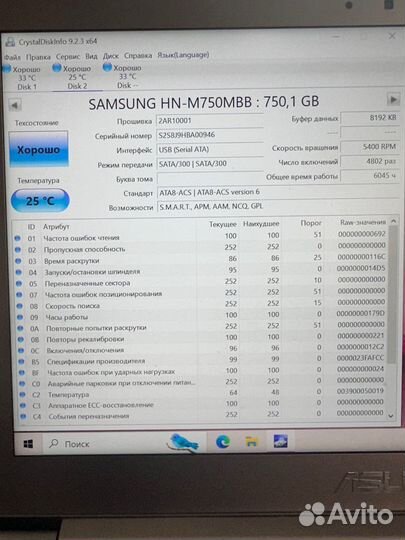Select row 0C Включения/отключения
This screenshot has height=540, width=405.
tap(200, 349)
